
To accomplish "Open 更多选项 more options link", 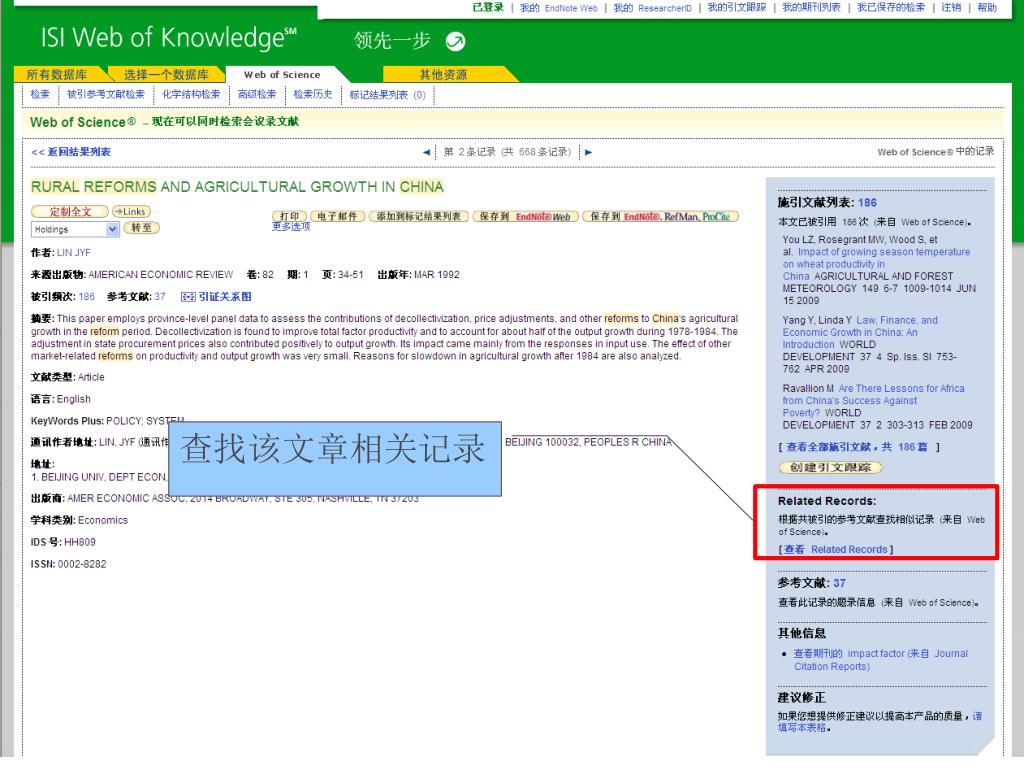I will click(291, 227).
